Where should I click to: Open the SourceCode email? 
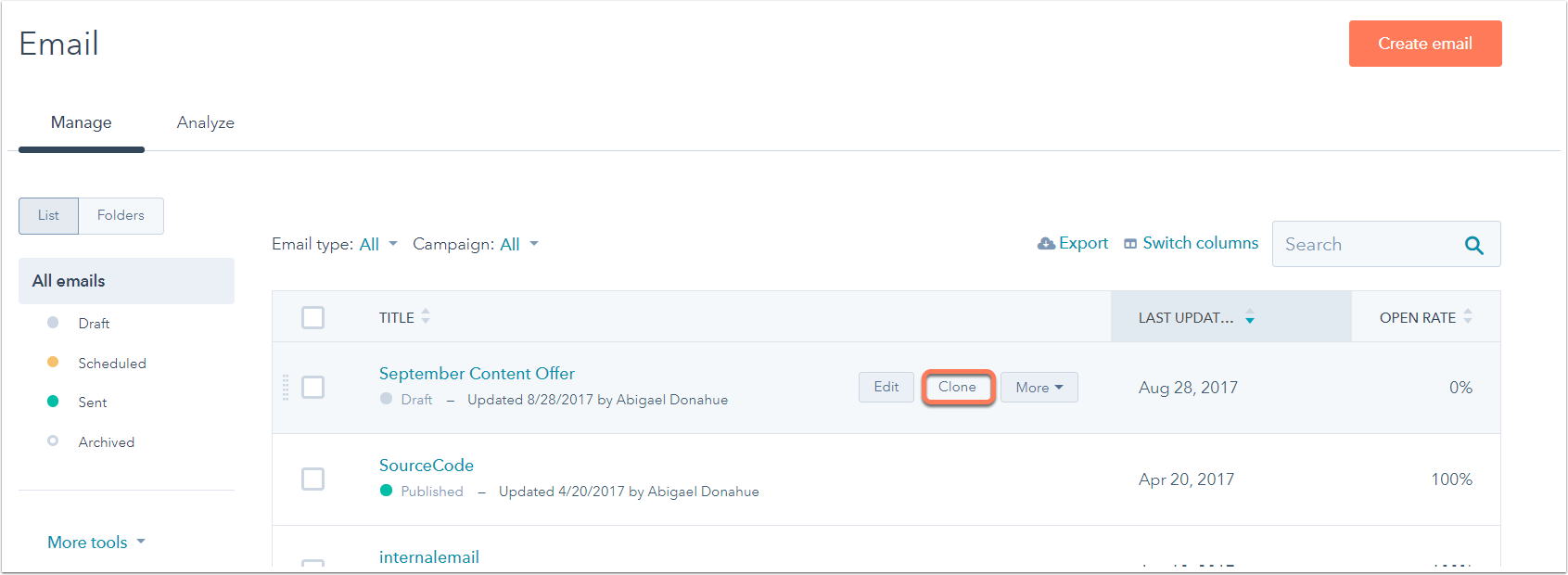427,466
